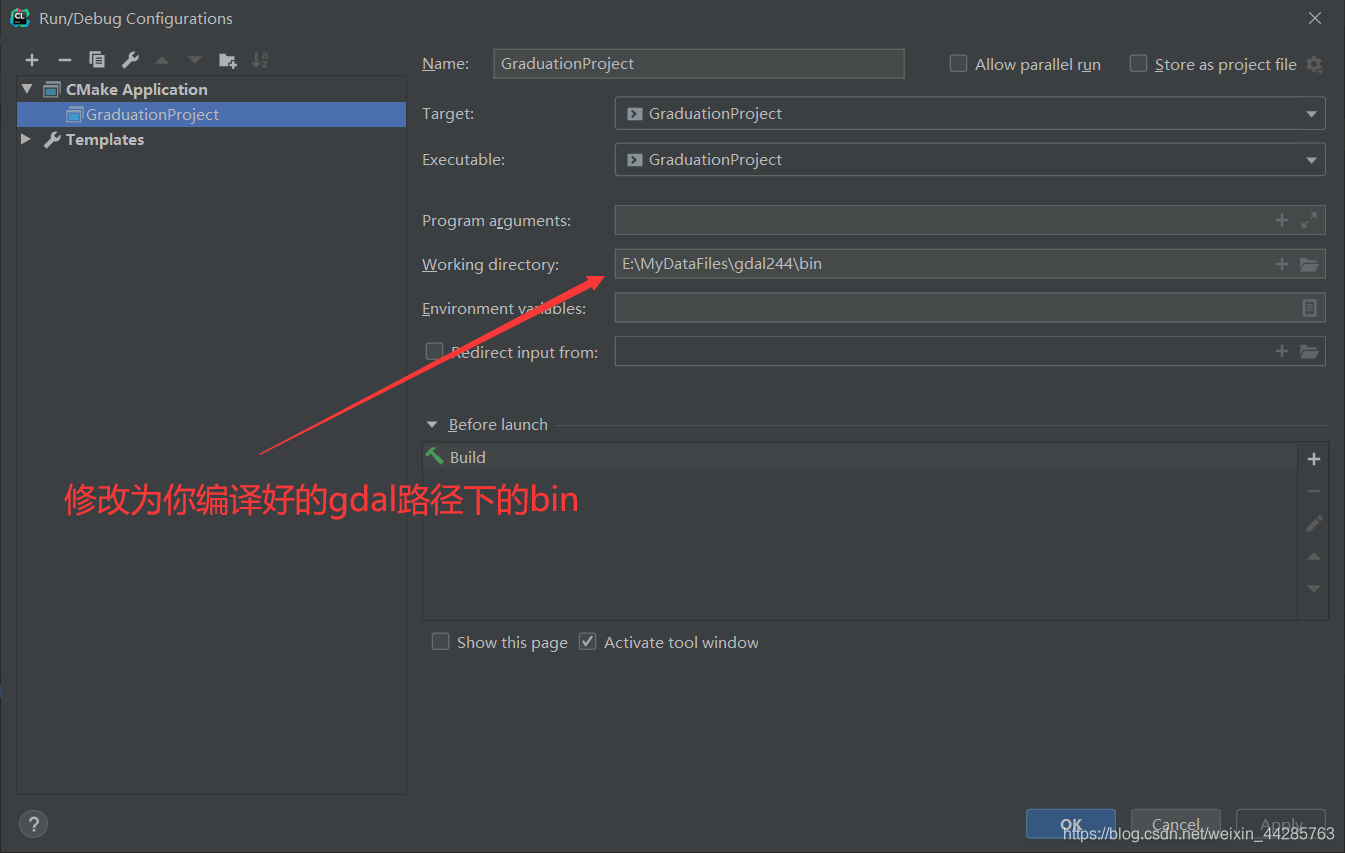Enable Store as project file
Screen dimensions: 1345x853
pyautogui.click(x=1138, y=63)
